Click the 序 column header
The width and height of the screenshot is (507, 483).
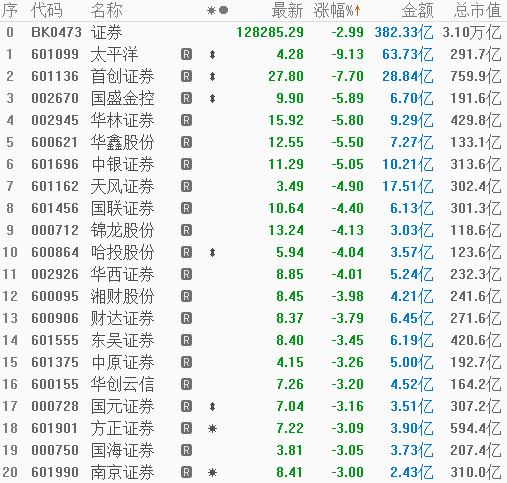[9, 10]
